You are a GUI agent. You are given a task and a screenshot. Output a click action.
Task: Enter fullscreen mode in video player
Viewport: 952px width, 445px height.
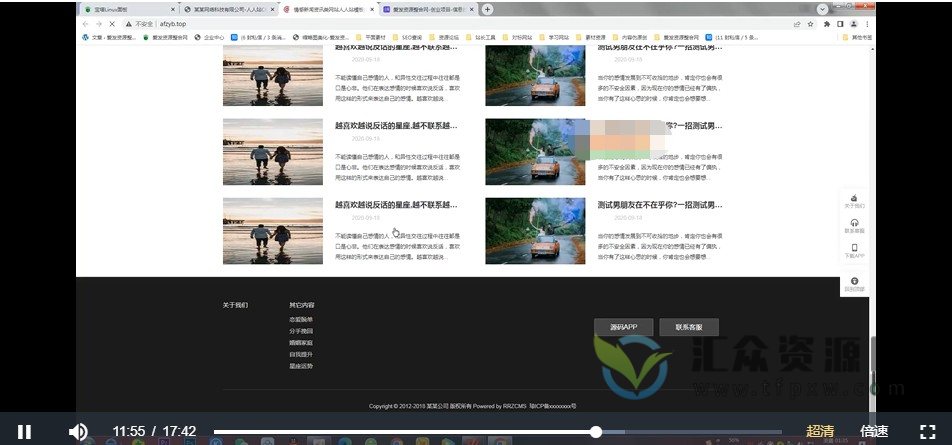click(x=927, y=432)
